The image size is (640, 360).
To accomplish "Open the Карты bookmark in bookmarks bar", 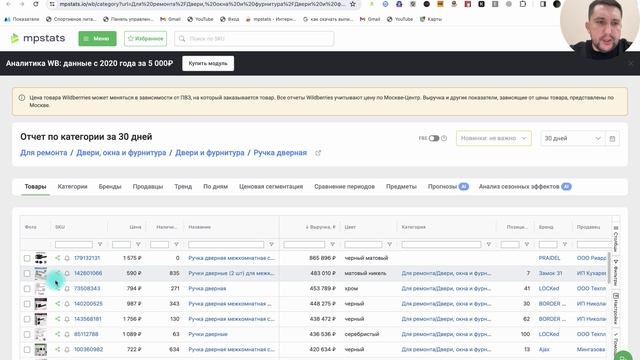I will point(431,19).
